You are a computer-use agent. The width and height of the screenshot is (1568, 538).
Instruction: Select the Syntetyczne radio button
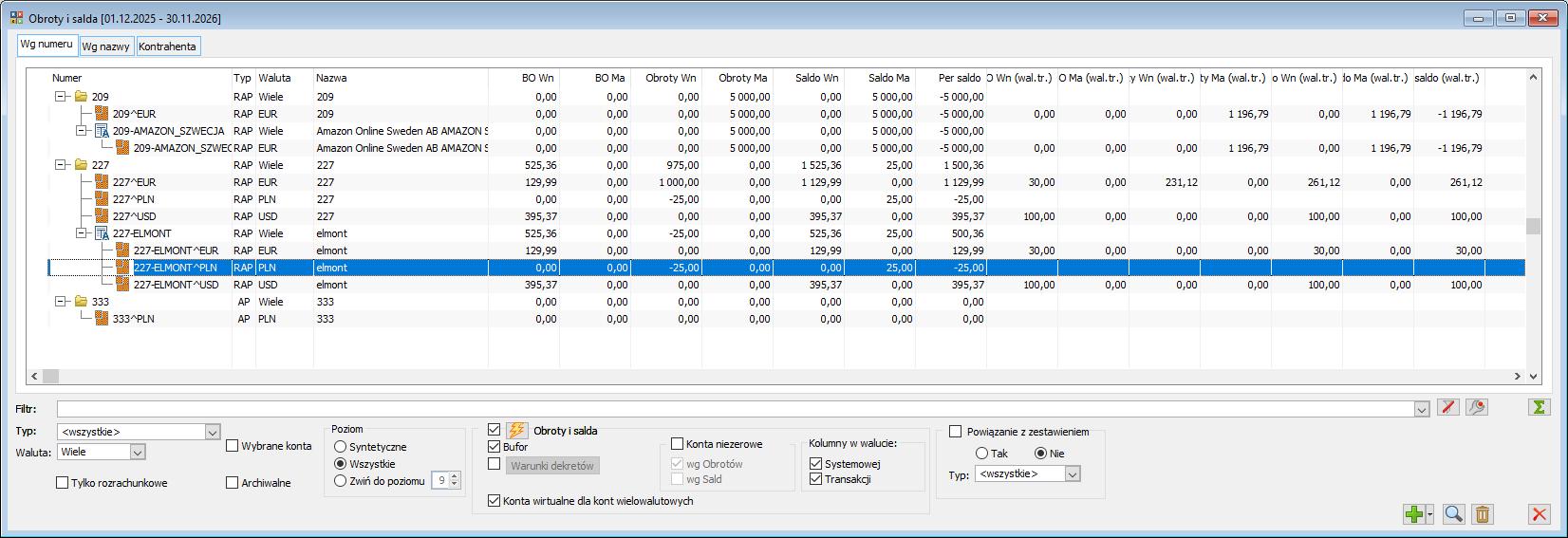tap(340, 446)
